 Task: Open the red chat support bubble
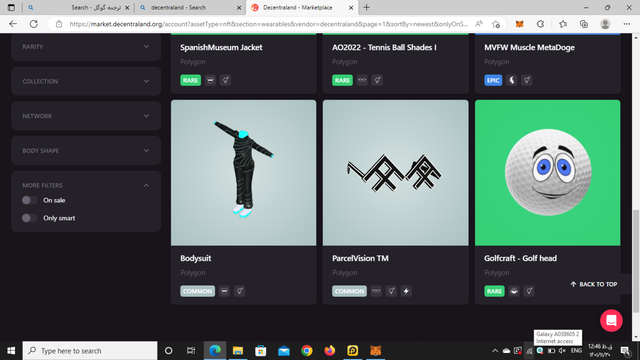(611, 320)
